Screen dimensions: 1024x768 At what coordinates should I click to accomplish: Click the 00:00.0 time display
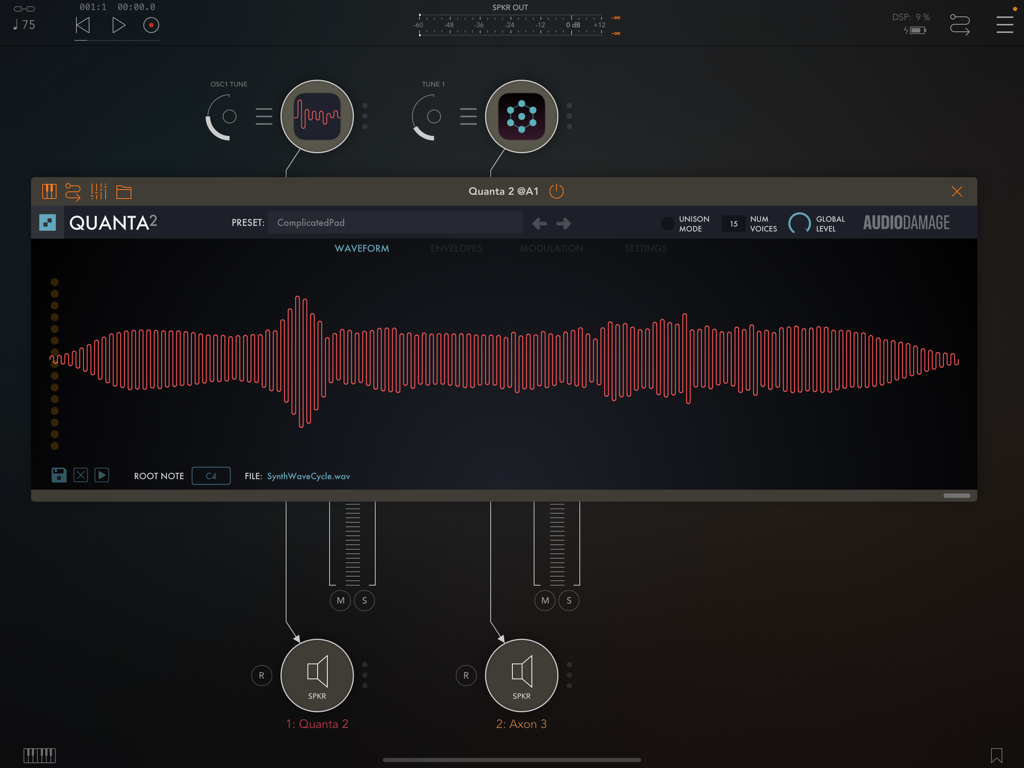[x=136, y=7]
